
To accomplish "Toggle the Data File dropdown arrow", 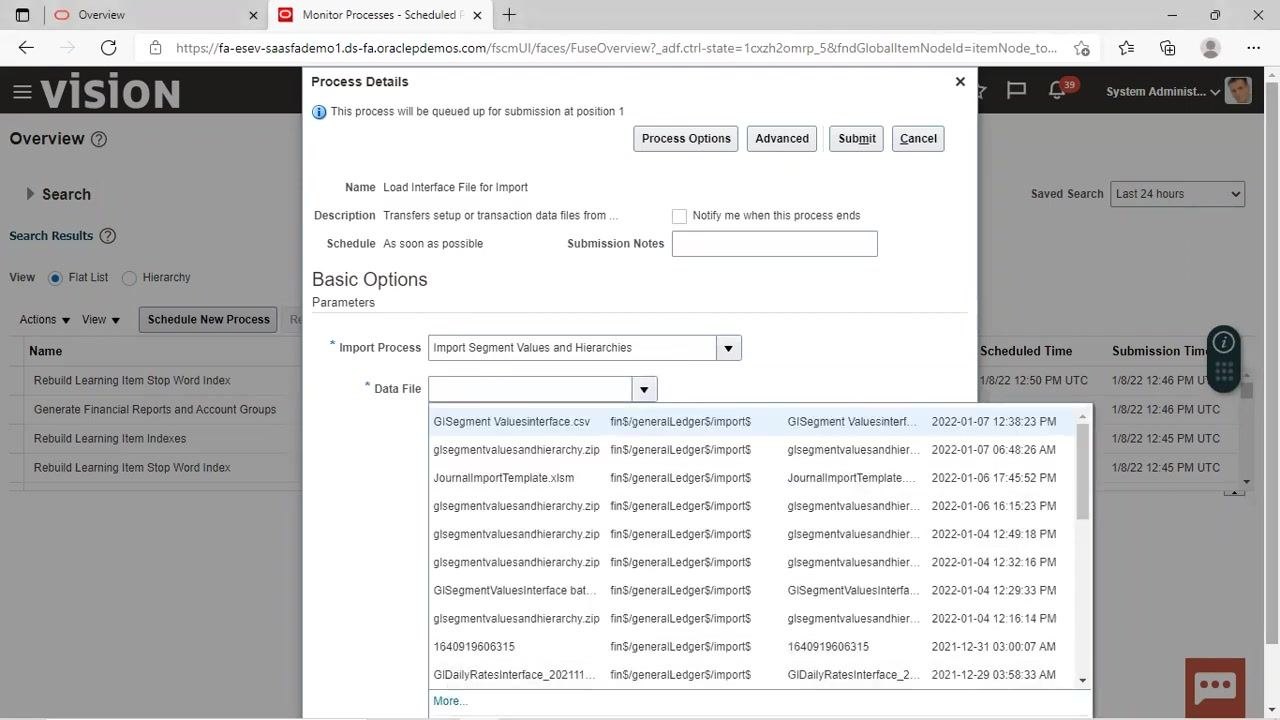I will (x=644, y=389).
